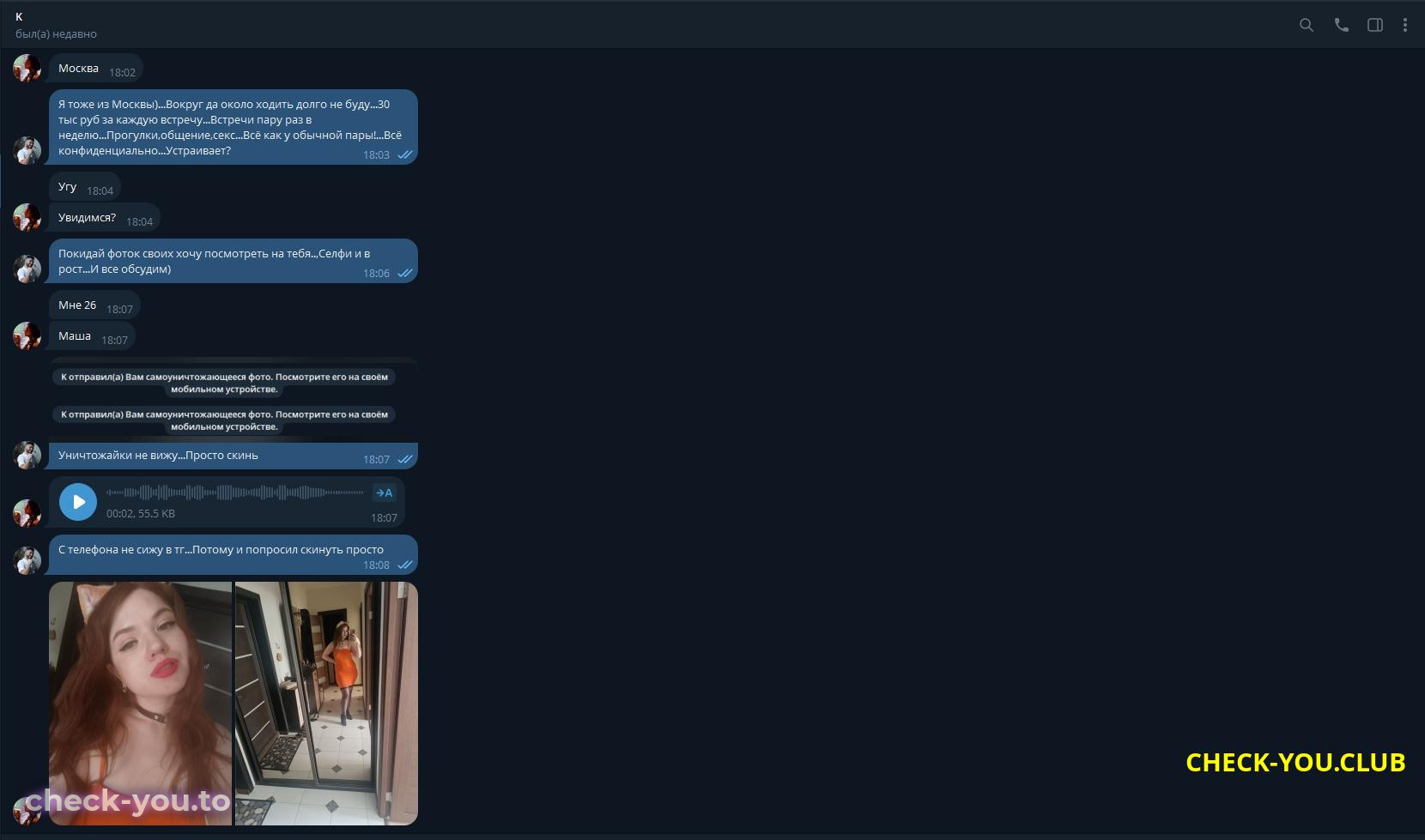Click read checkmarks on the 18:03 message
Screen dimensions: 1425x840
tap(405, 155)
